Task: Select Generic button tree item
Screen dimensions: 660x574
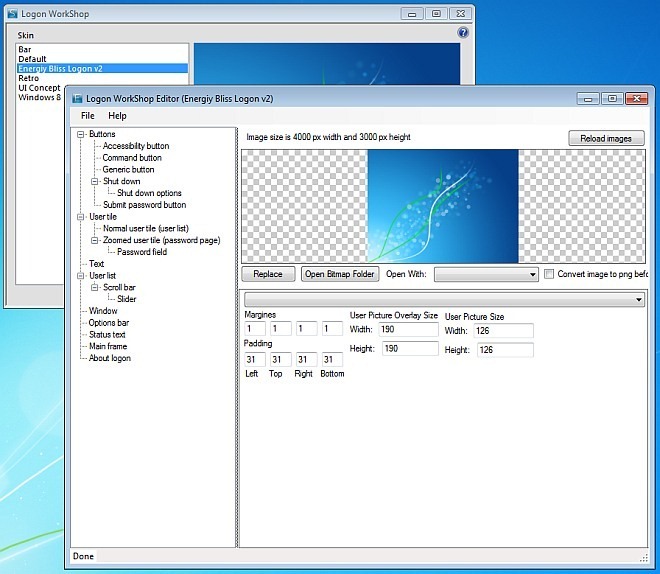Action: click(128, 170)
